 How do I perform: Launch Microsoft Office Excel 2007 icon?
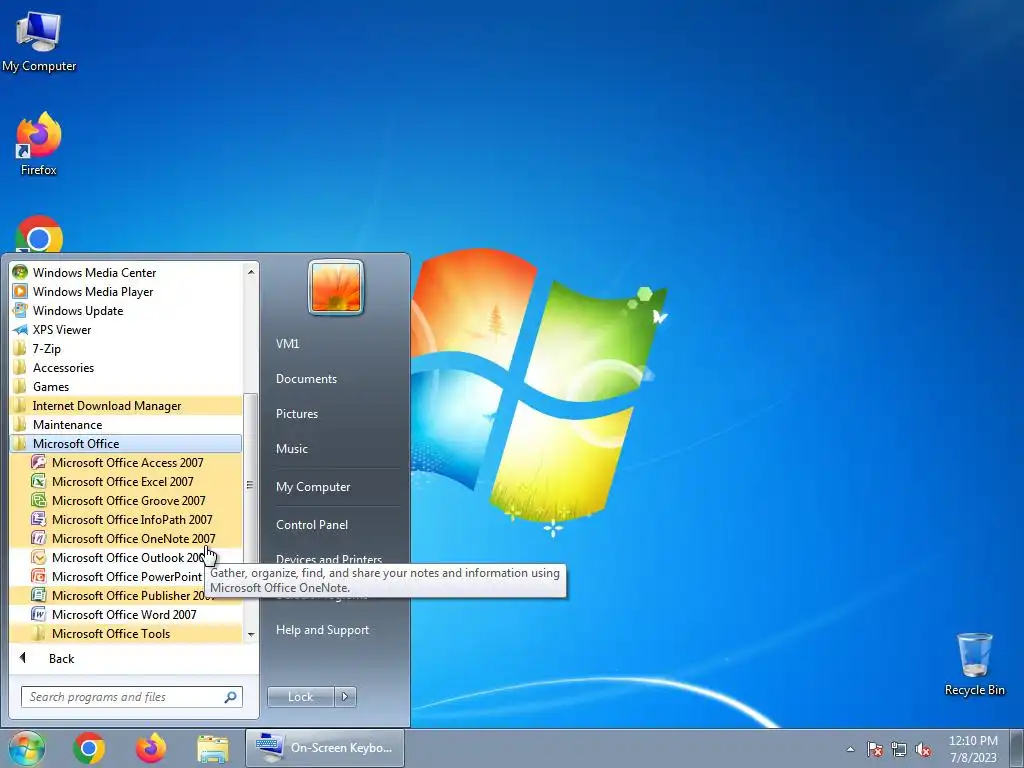click(x=39, y=481)
